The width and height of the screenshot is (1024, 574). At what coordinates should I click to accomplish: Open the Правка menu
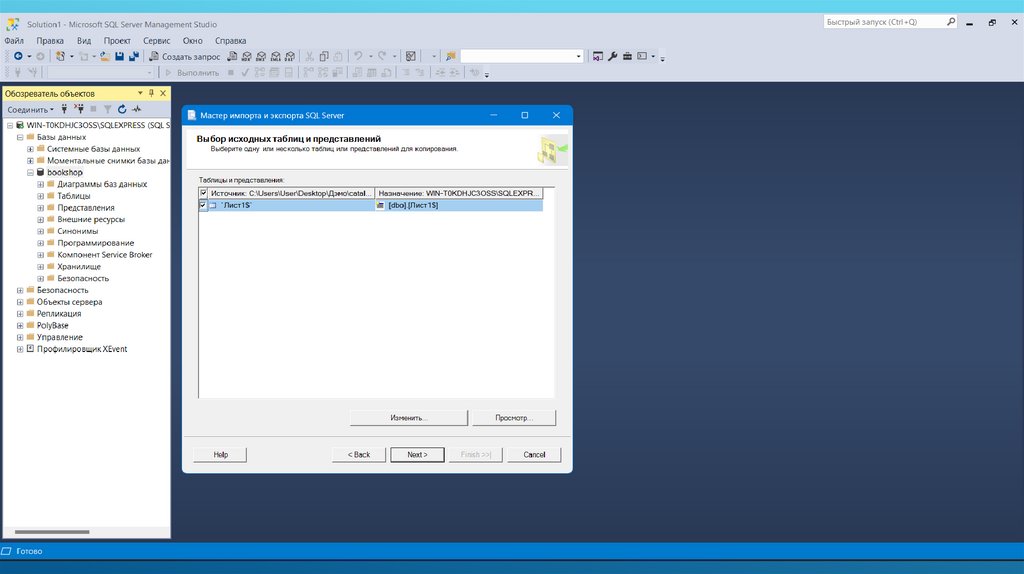coord(50,40)
